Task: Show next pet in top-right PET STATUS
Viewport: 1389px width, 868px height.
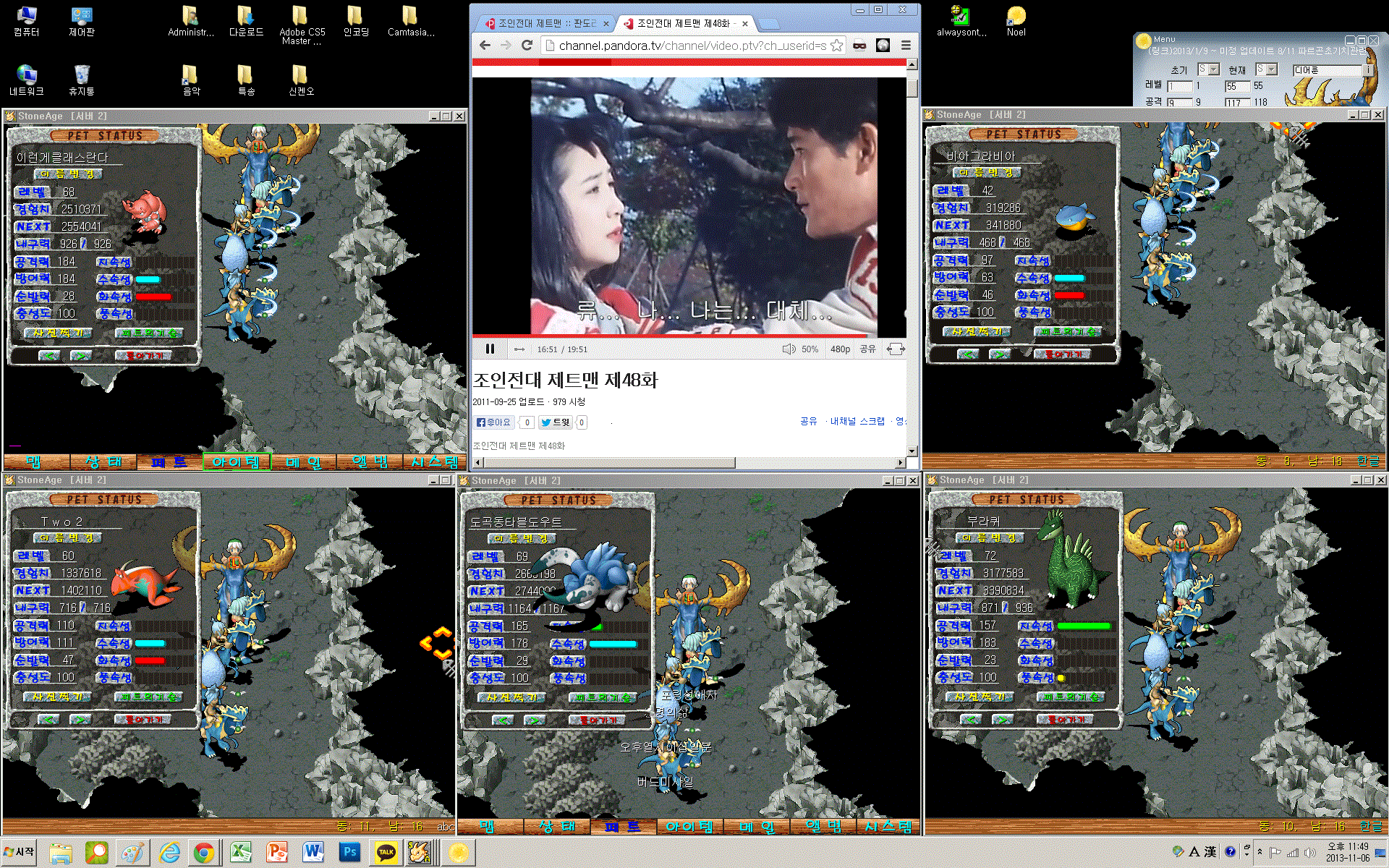Action: [x=1000, y=354]
